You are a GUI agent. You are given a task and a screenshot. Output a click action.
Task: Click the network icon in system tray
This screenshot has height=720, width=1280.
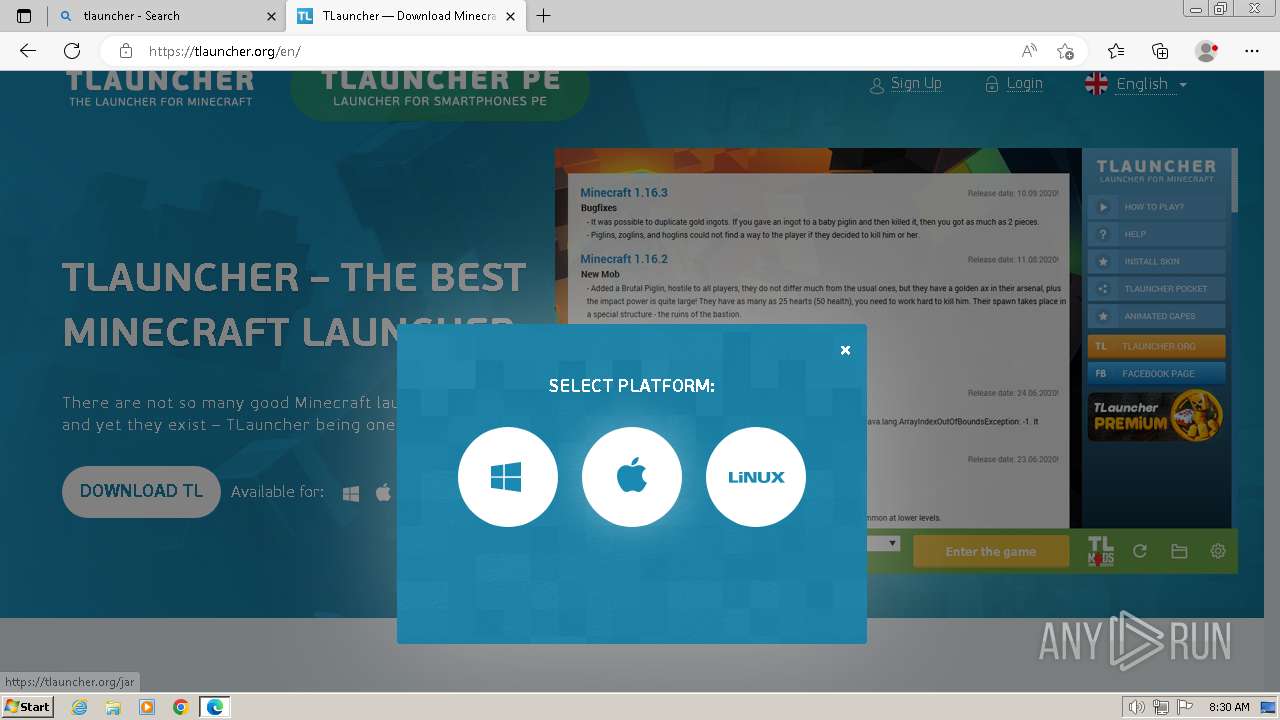(1161, 707)
